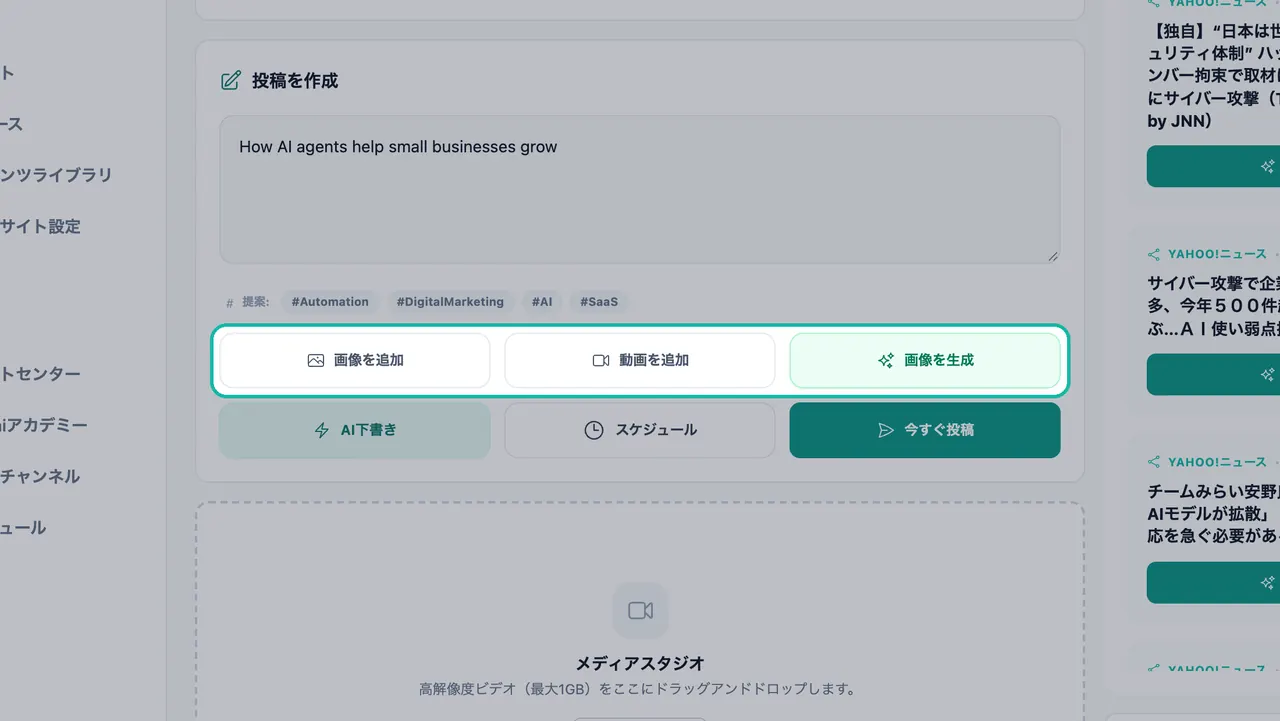Click the video camera icon above メディアスタジオ
This screenshot has width=1280, height=721.
(x=640, y=610)
